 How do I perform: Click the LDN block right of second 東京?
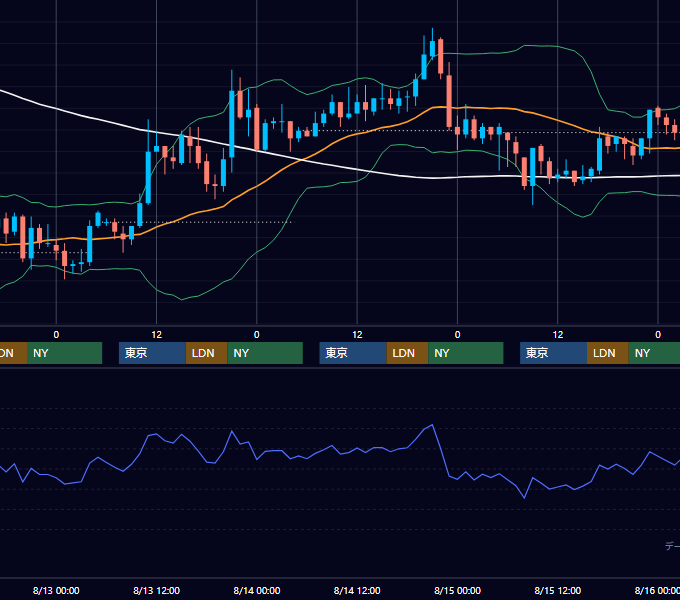point(407,353)
